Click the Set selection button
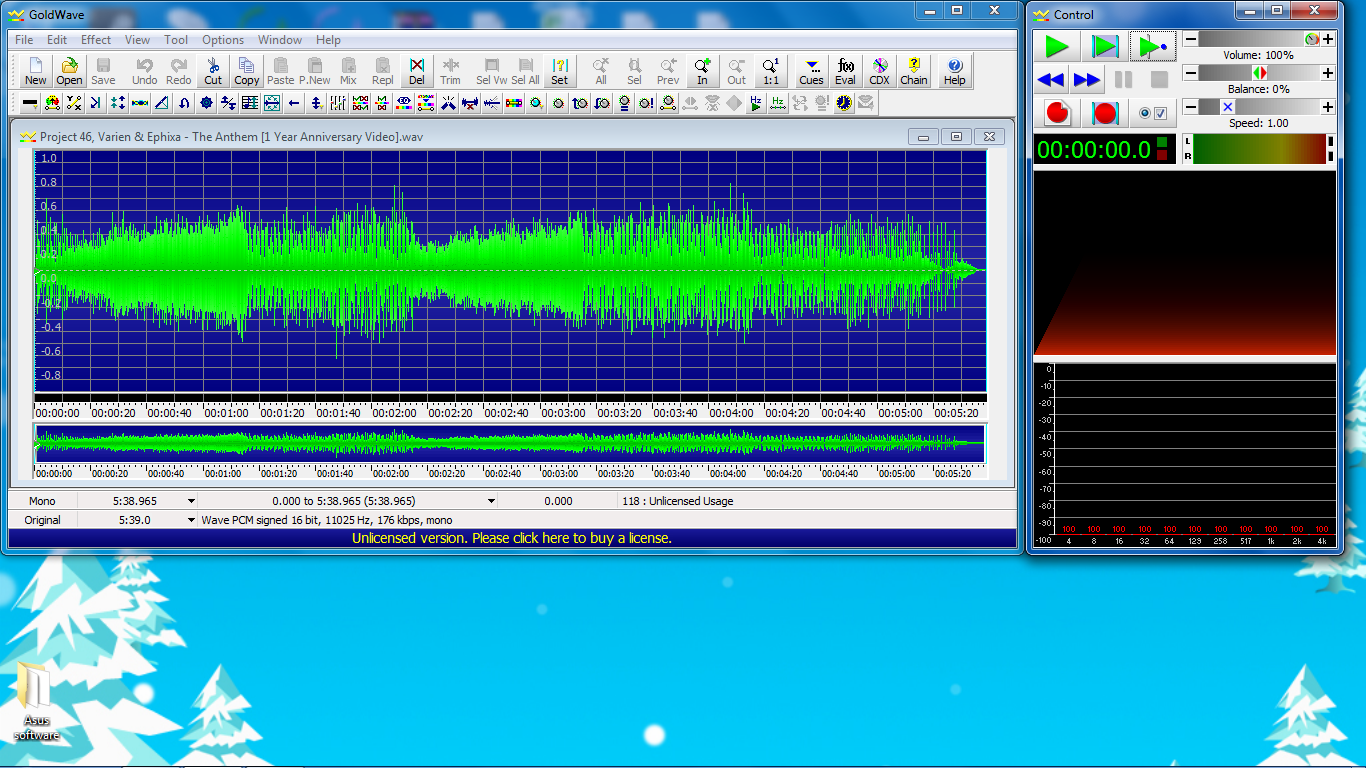Image resolution: width=1366 pixels, height=768 pixels. click(559, 71)
